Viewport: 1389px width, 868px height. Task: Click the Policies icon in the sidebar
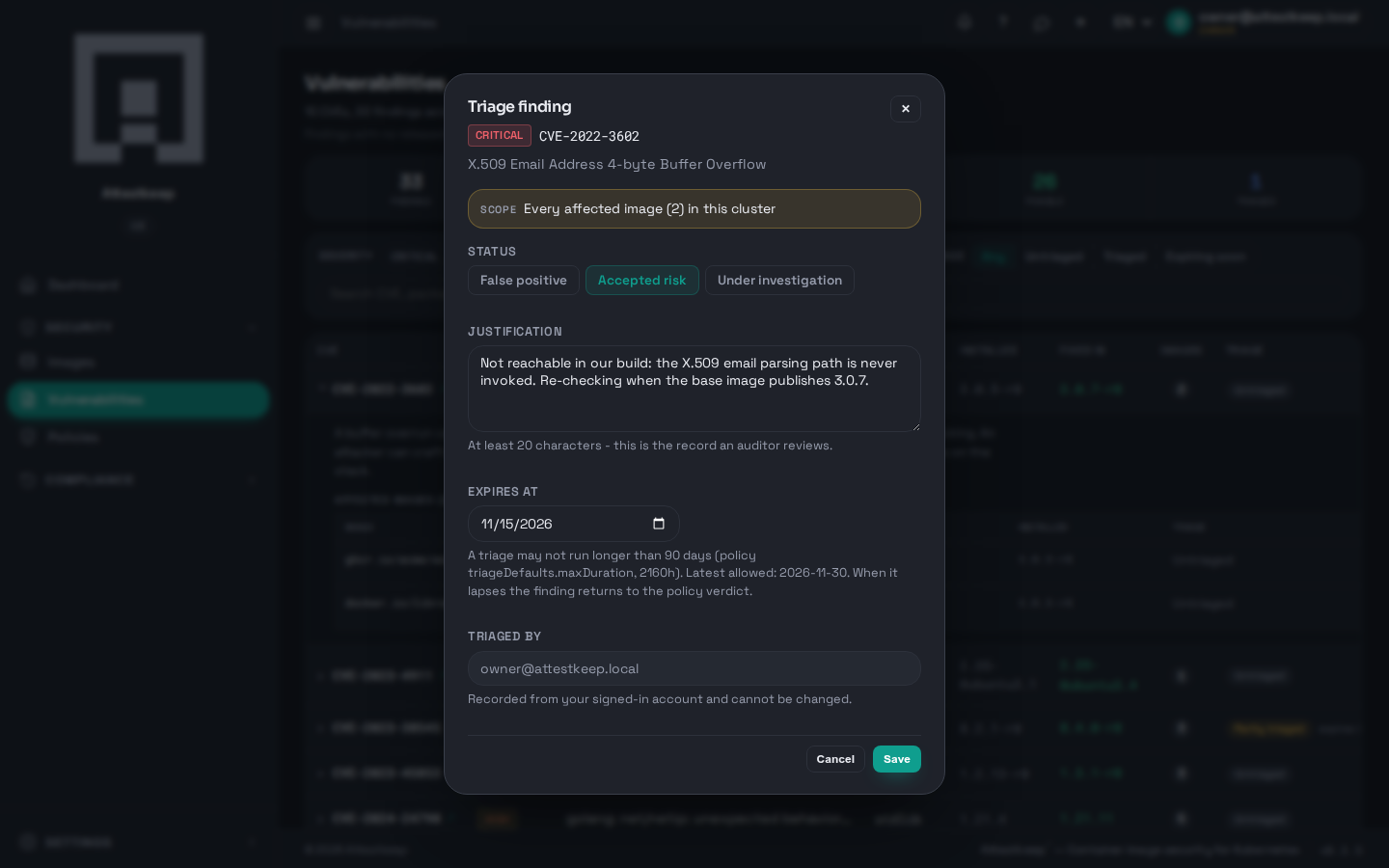point(28,437)
